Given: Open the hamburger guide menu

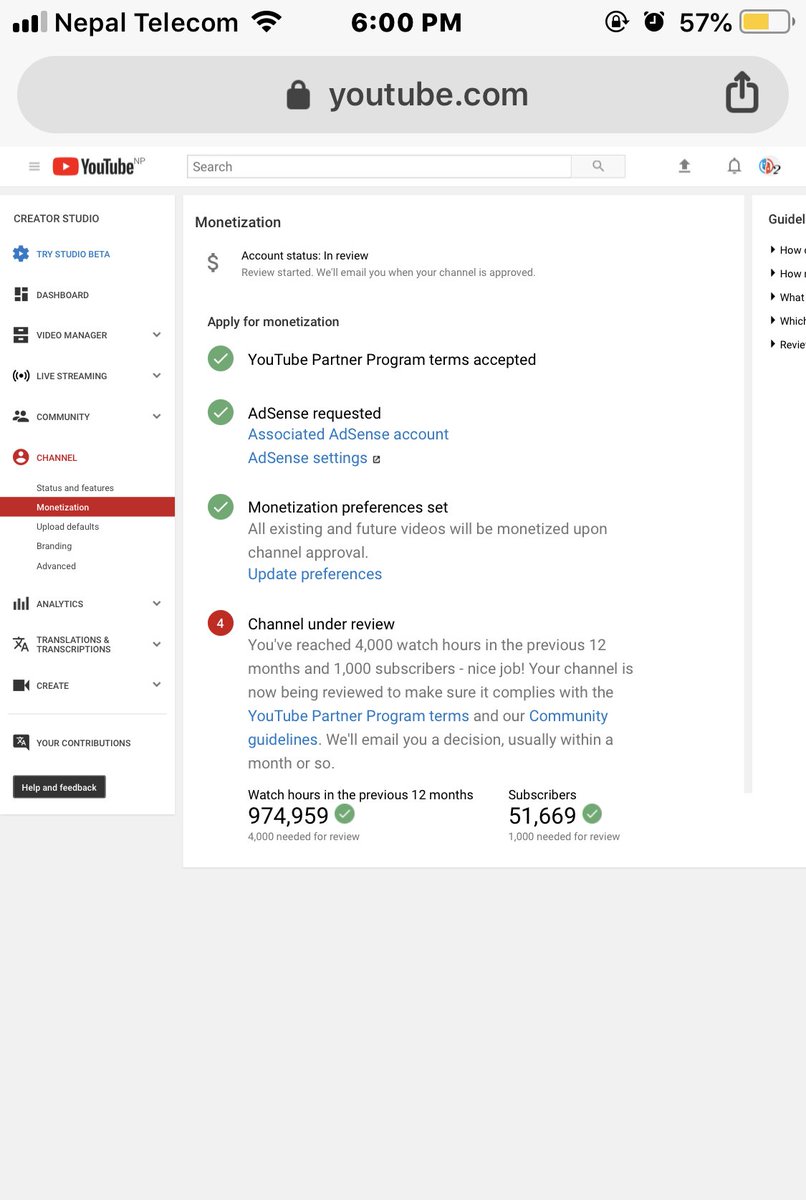Looking at the screenshot, I should (x=34, y=167).
